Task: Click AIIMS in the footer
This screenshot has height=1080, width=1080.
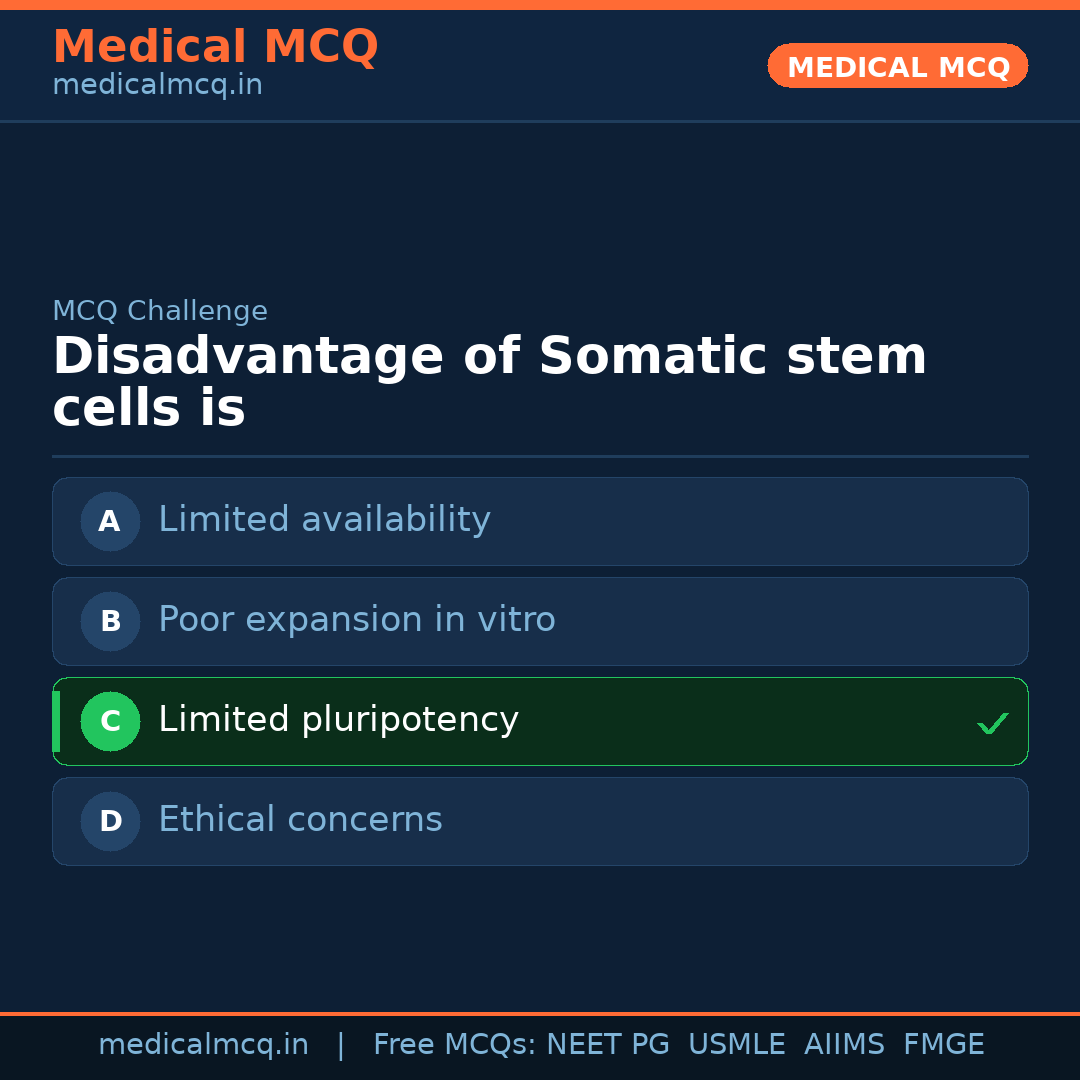Action: (844, 1045)
